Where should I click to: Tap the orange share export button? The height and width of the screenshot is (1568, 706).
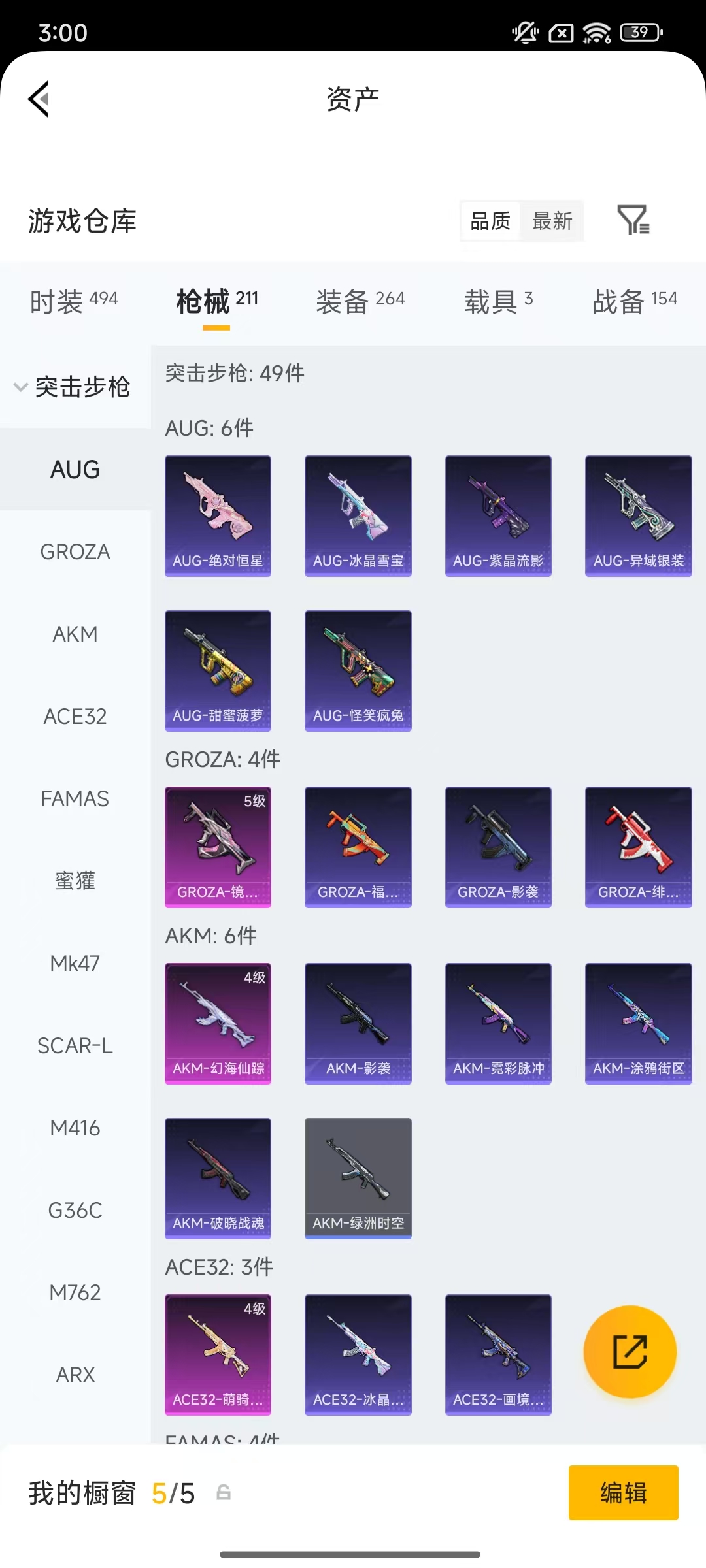[x=630, y=1352]
